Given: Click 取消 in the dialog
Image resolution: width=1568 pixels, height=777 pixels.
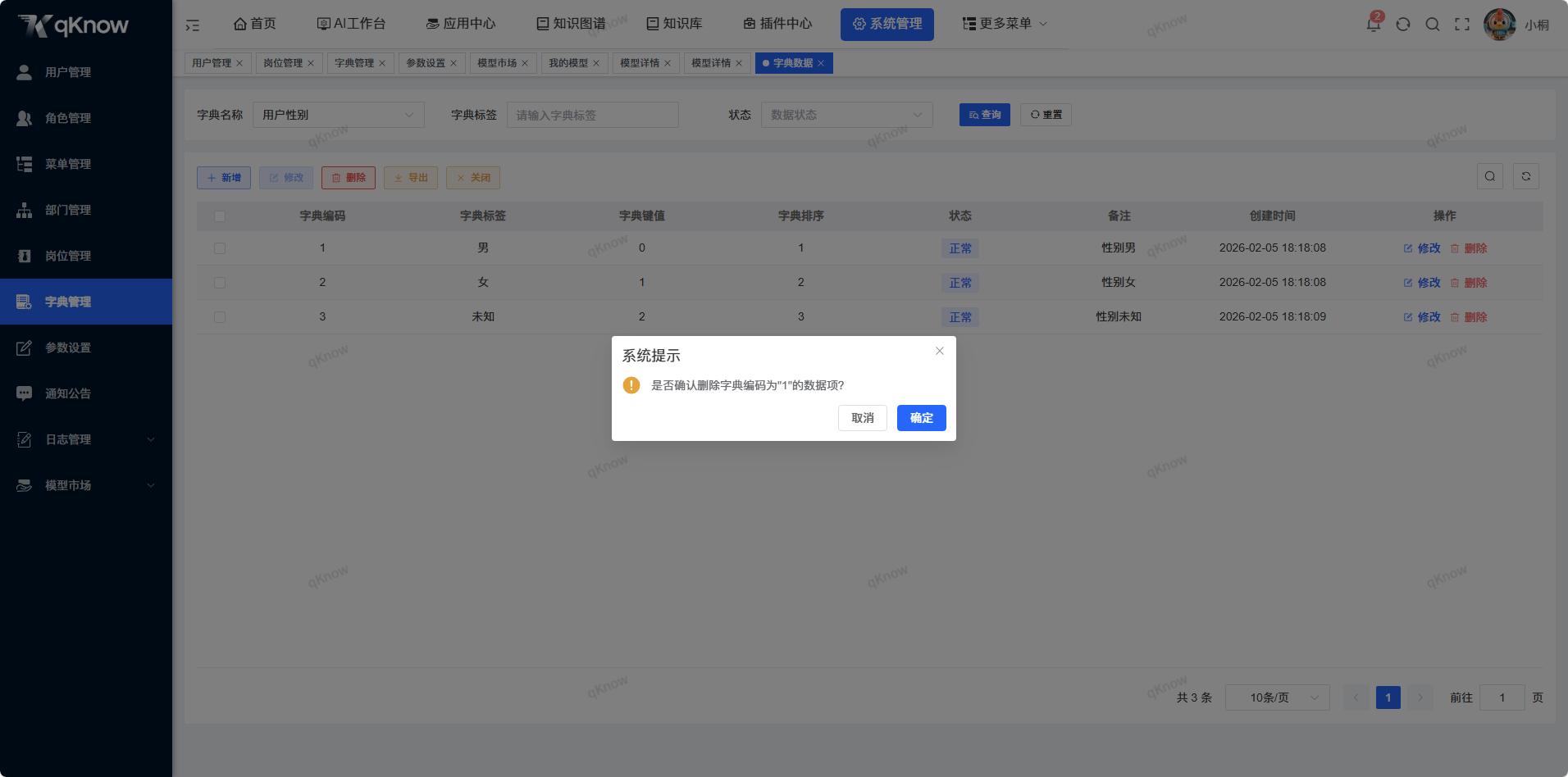Looking at the screenshot, I should pos(863,418).
